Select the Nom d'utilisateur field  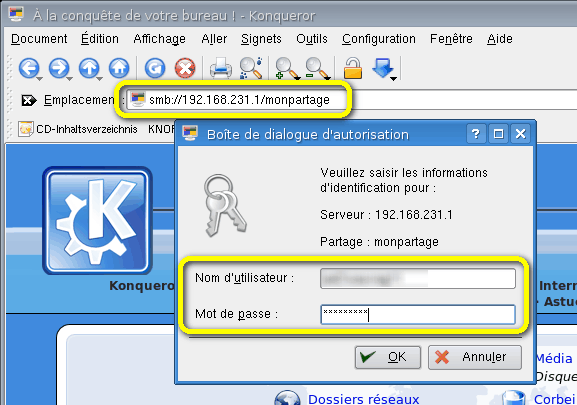pos(418,278)
